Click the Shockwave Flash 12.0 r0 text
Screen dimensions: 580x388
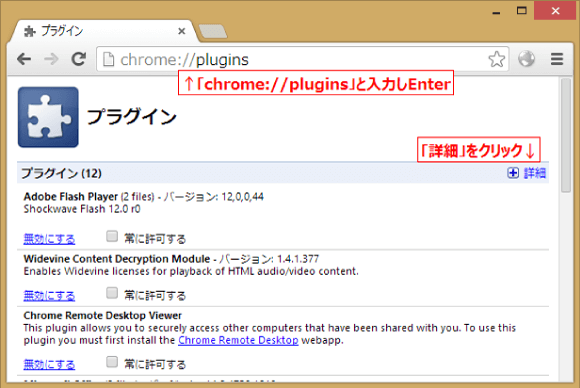(x=82, y=209)
